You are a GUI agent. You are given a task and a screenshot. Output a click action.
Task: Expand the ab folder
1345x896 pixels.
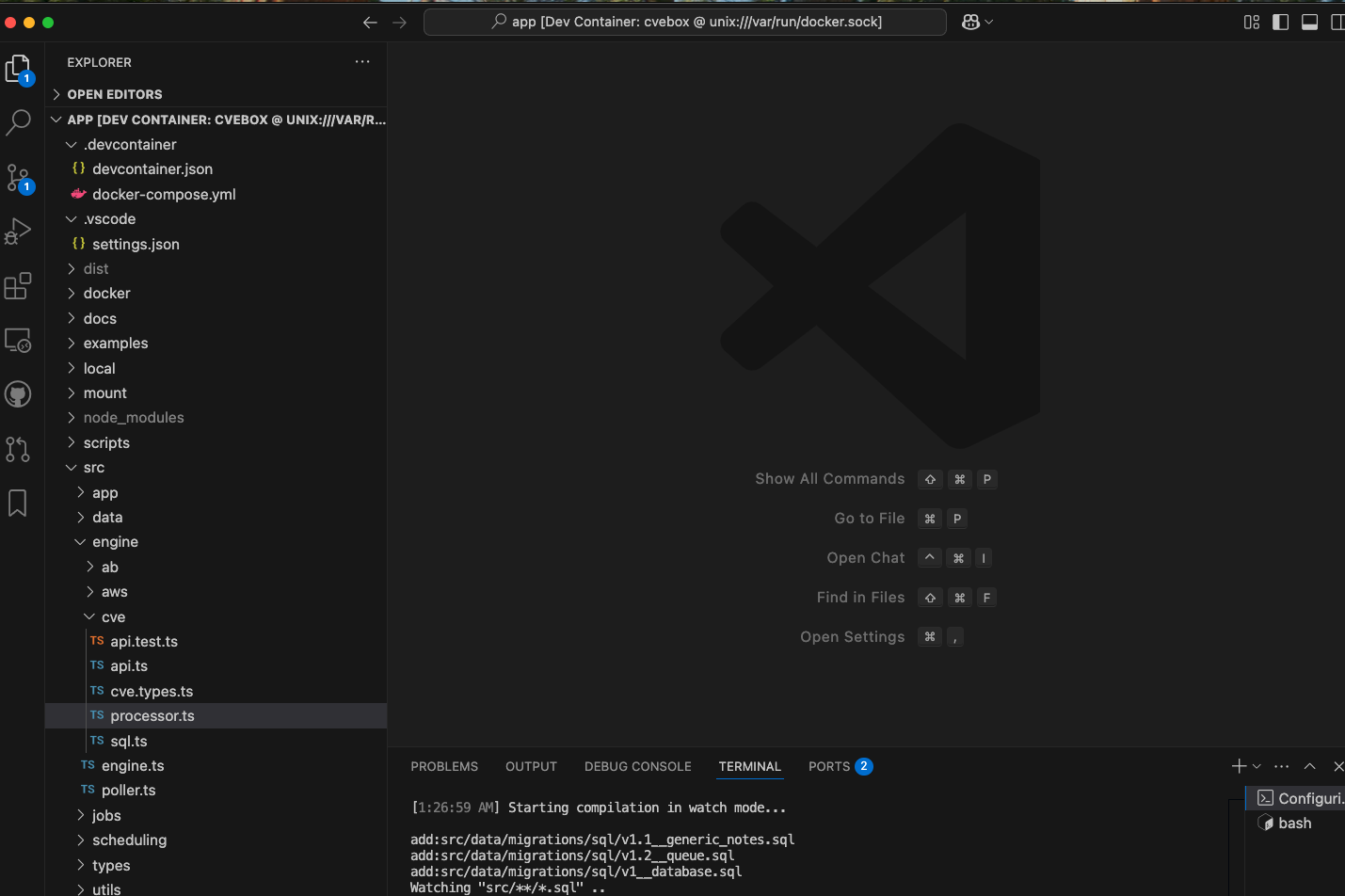tap(216, 567)
